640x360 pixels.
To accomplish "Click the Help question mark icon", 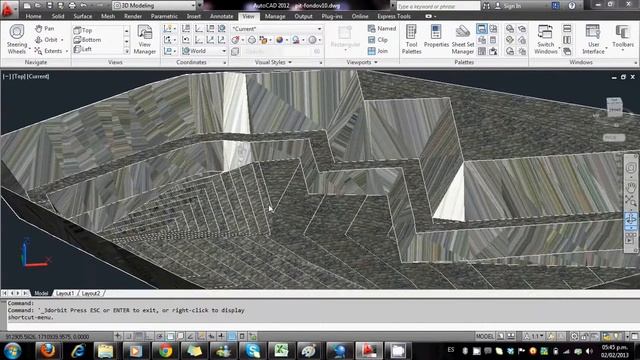I will [x=572, y=6].
